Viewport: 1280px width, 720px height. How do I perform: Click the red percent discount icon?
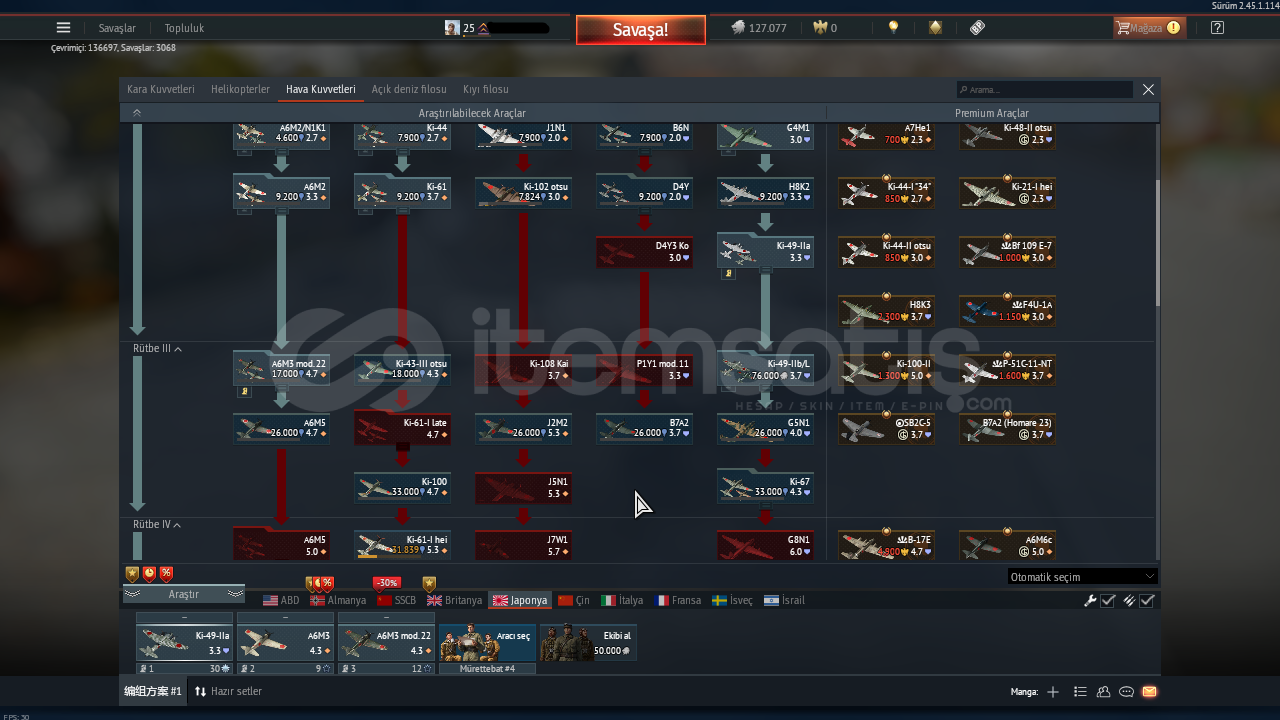166,574
